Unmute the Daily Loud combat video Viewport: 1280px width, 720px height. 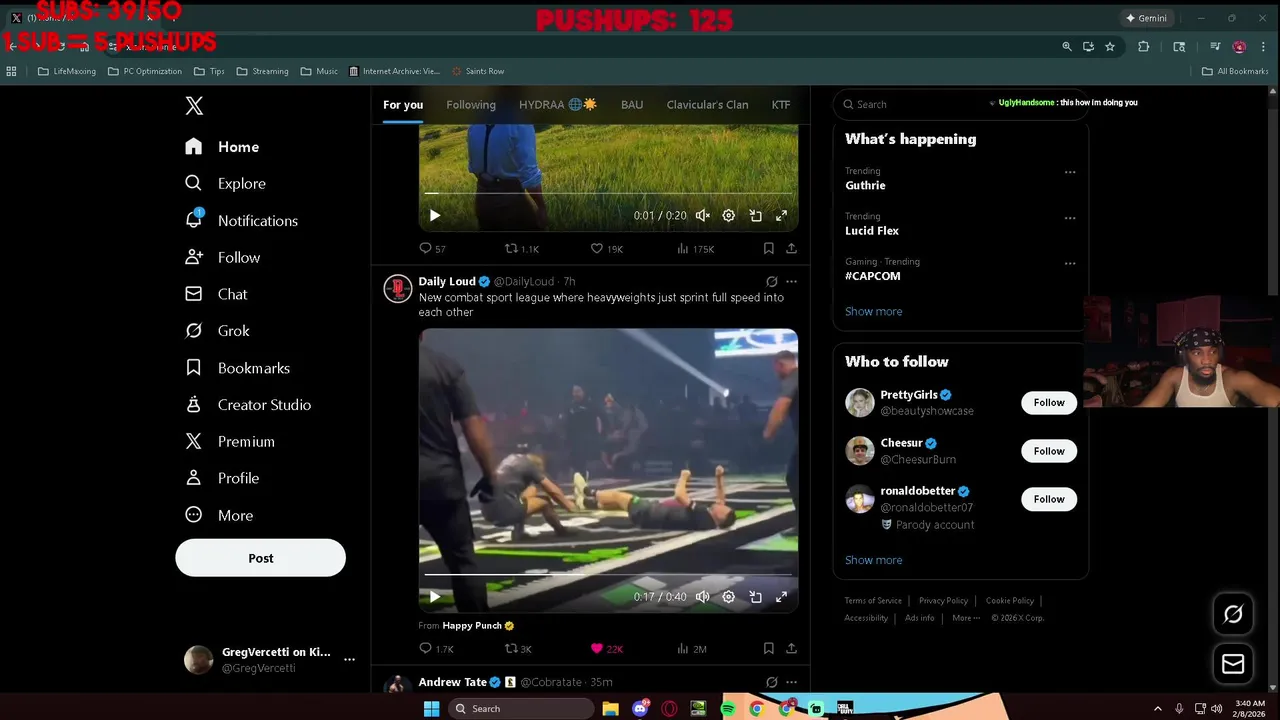703,597
